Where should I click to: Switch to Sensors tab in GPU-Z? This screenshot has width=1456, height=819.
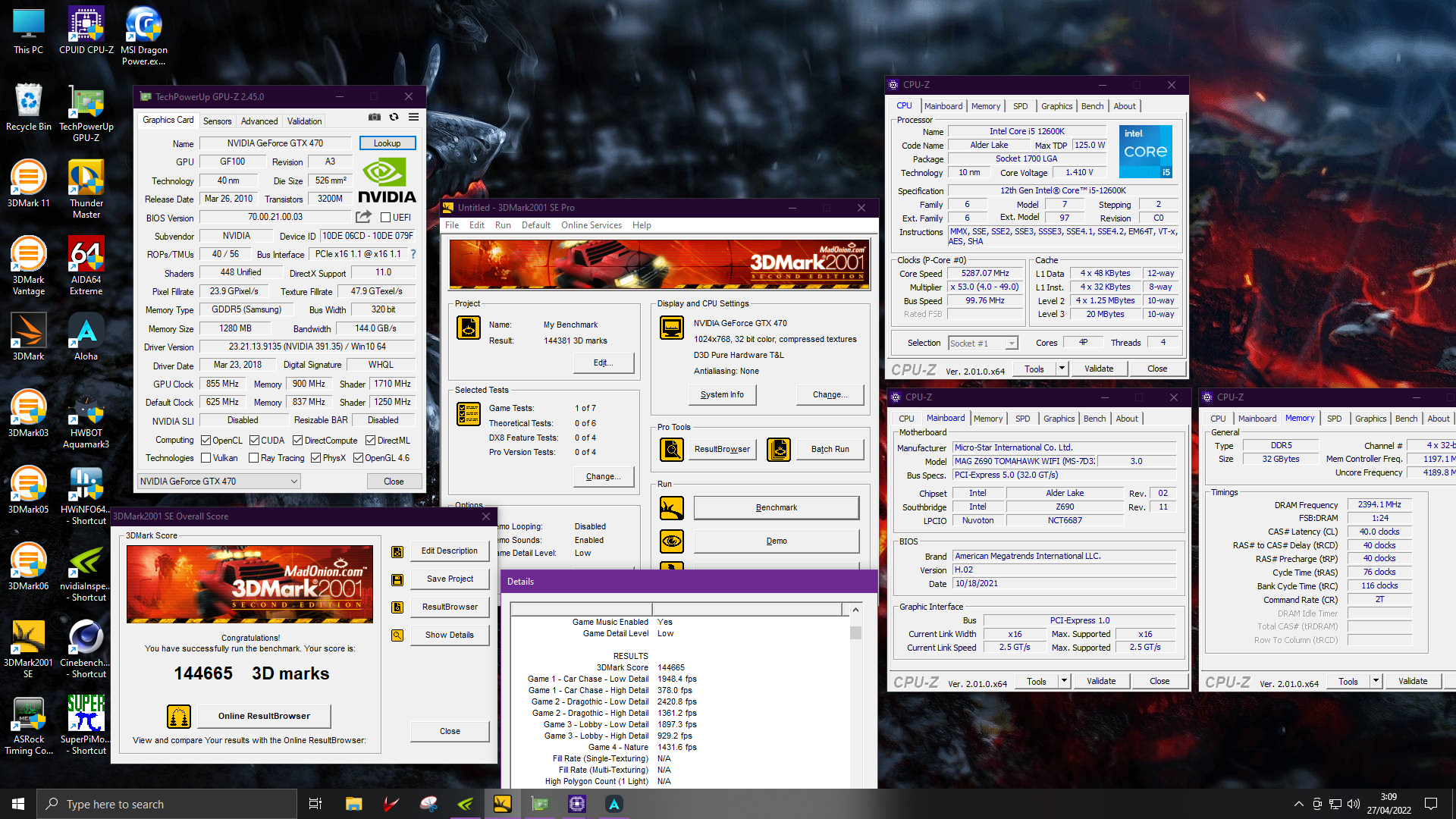(x=217, y=121)
